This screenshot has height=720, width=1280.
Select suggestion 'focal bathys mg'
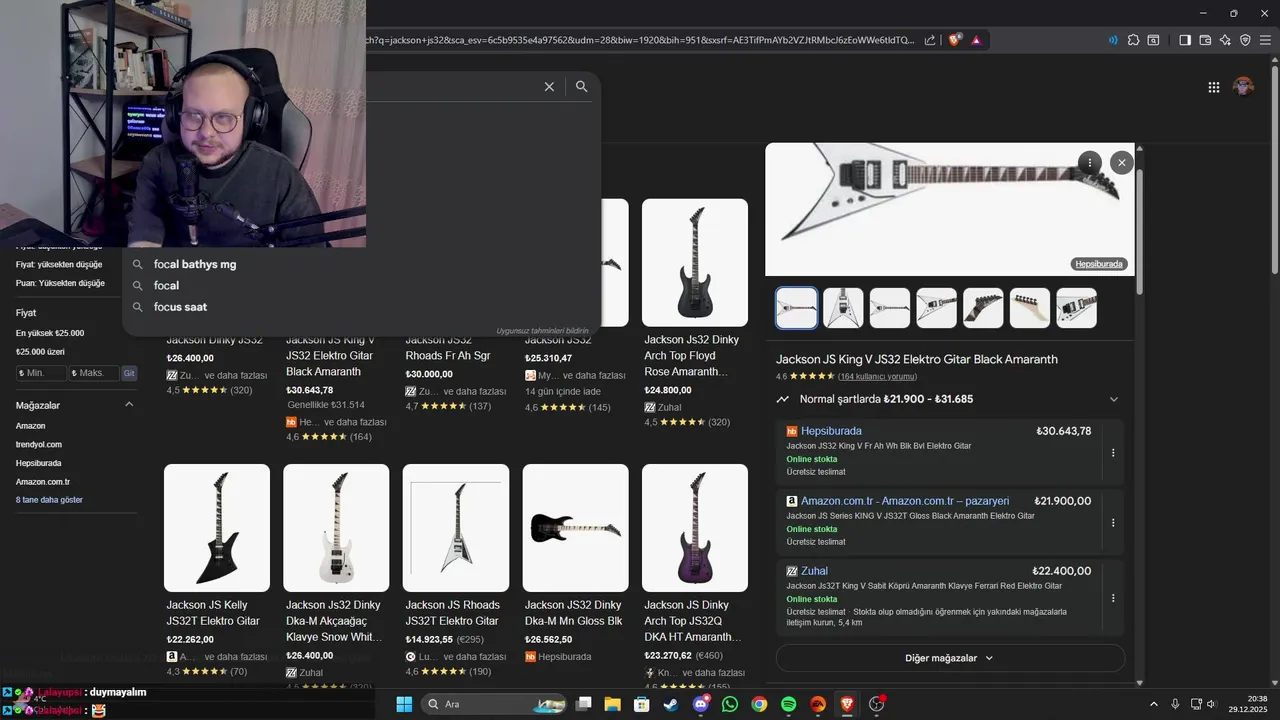point(195,264)
